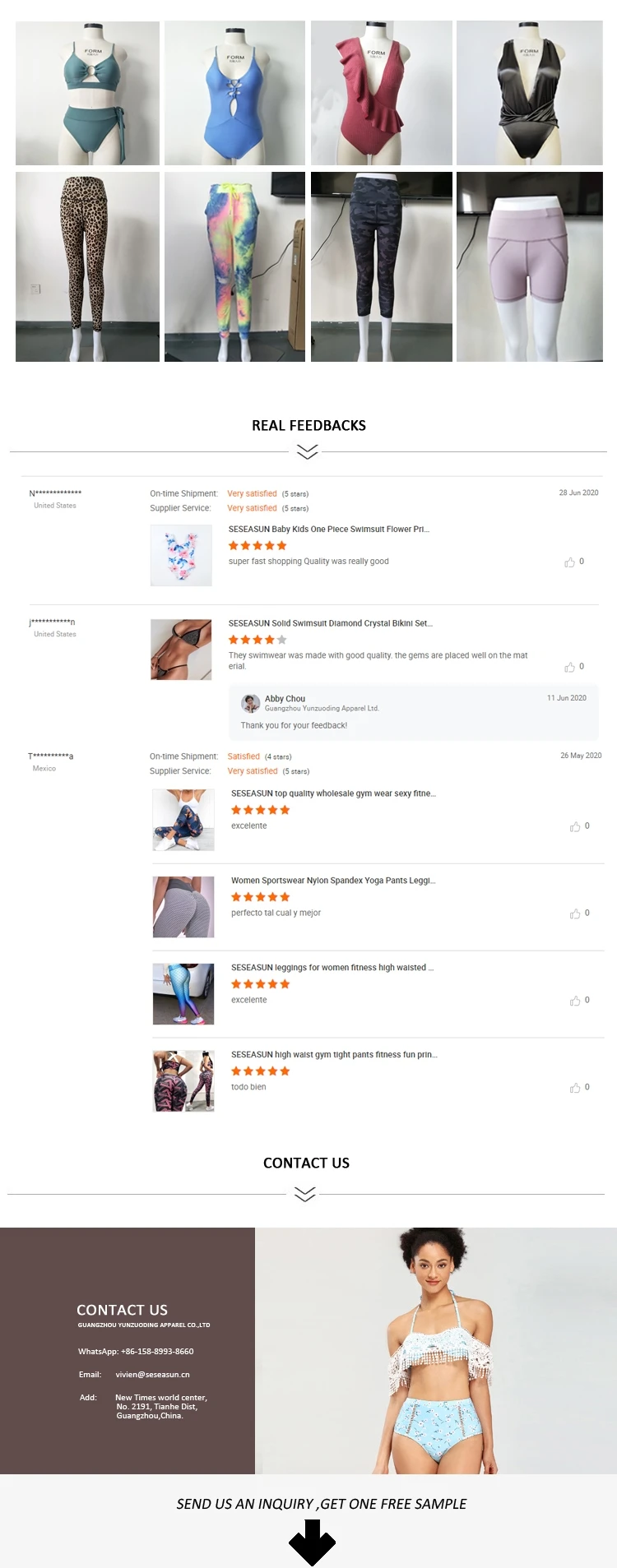
Task: Click the large black down arrow
Action: (x=312, y=1542)
